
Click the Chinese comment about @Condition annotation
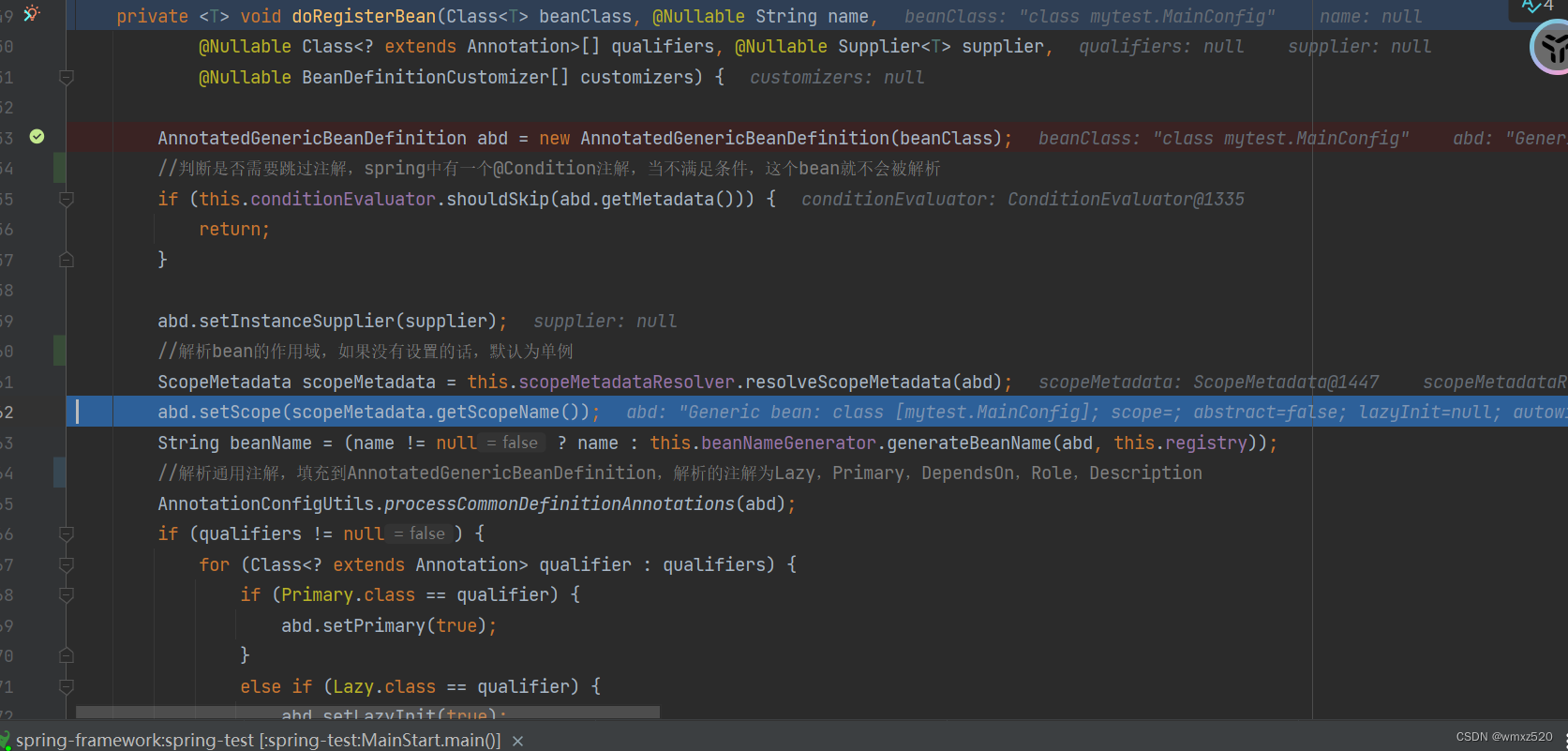pyautogui.click(x=548, y=168)
